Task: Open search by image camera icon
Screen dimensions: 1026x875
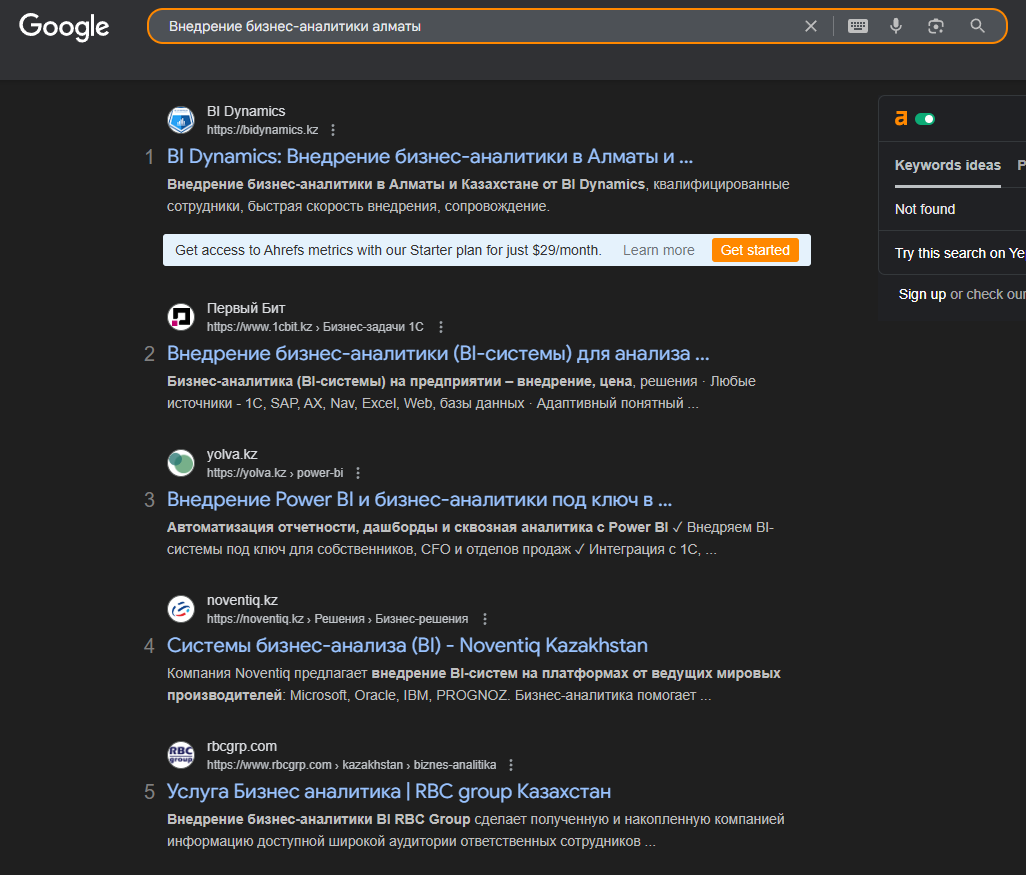Action: 936,26
